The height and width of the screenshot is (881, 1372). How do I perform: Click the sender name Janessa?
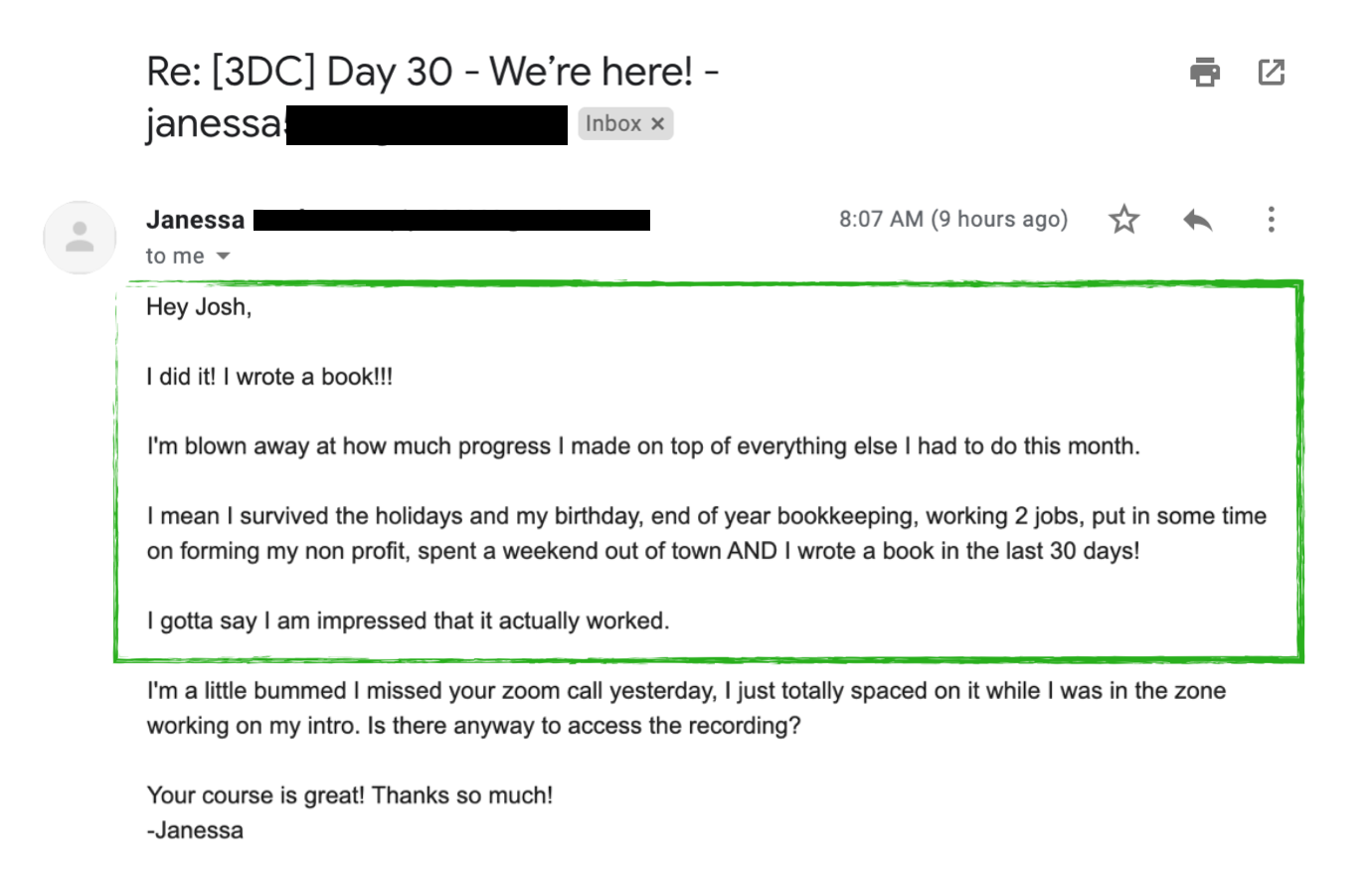tap(195, 220)
